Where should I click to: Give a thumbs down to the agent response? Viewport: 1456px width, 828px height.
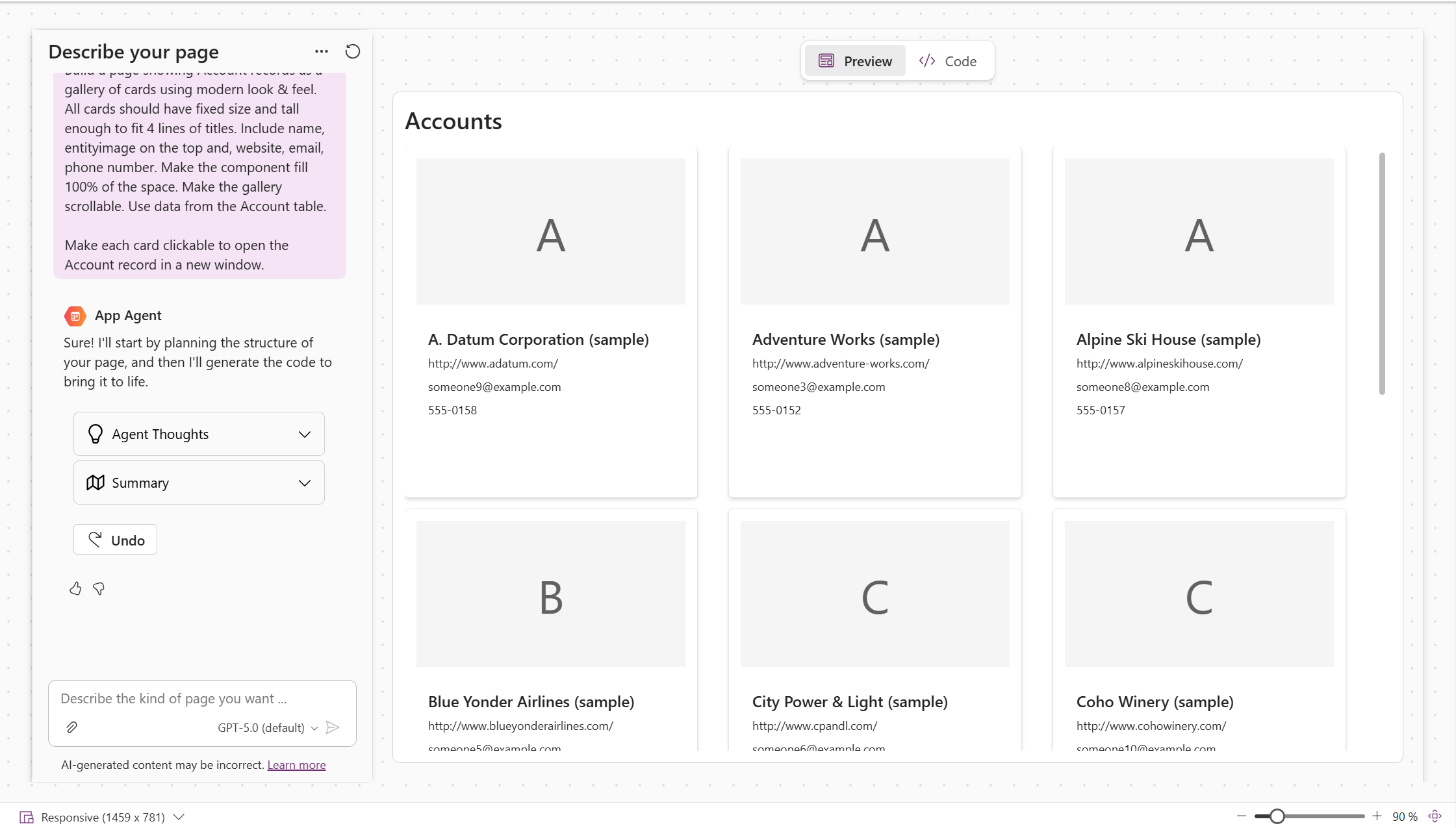coord(98,589)
